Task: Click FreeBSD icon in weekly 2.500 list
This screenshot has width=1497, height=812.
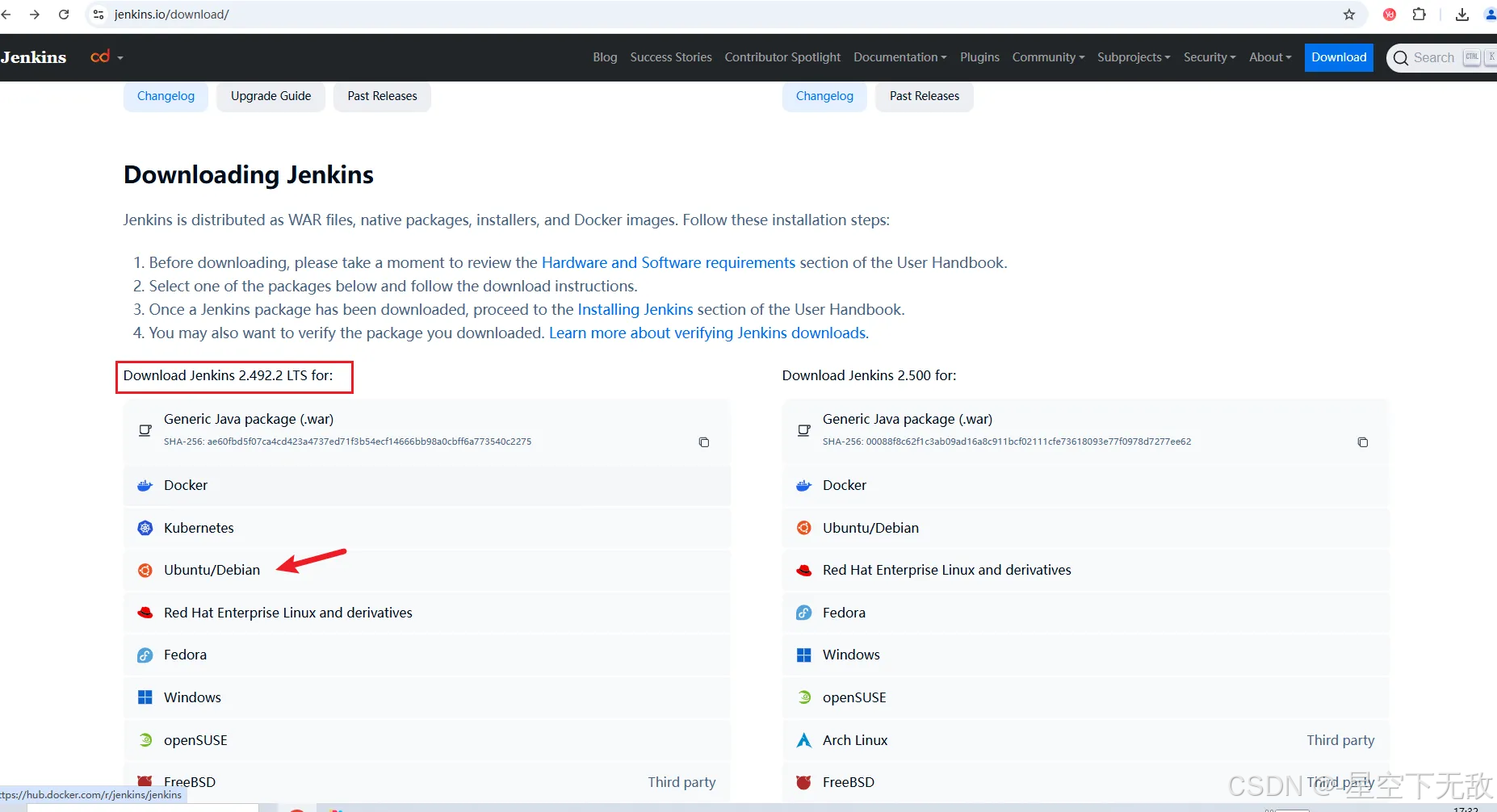Action: pyautogui.click(x=804, y=782)
